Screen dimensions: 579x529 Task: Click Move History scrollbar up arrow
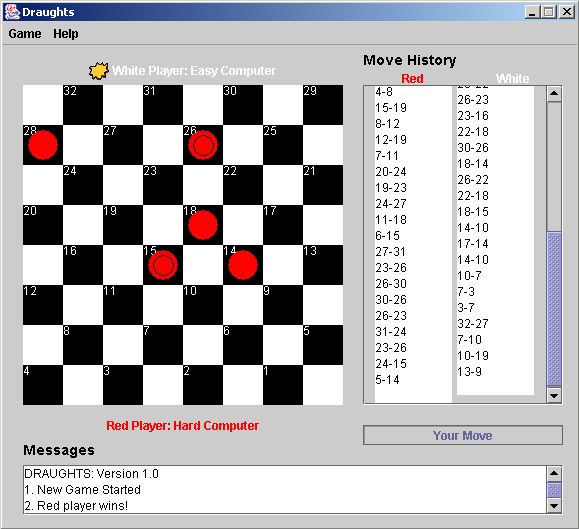pos(554,93)
